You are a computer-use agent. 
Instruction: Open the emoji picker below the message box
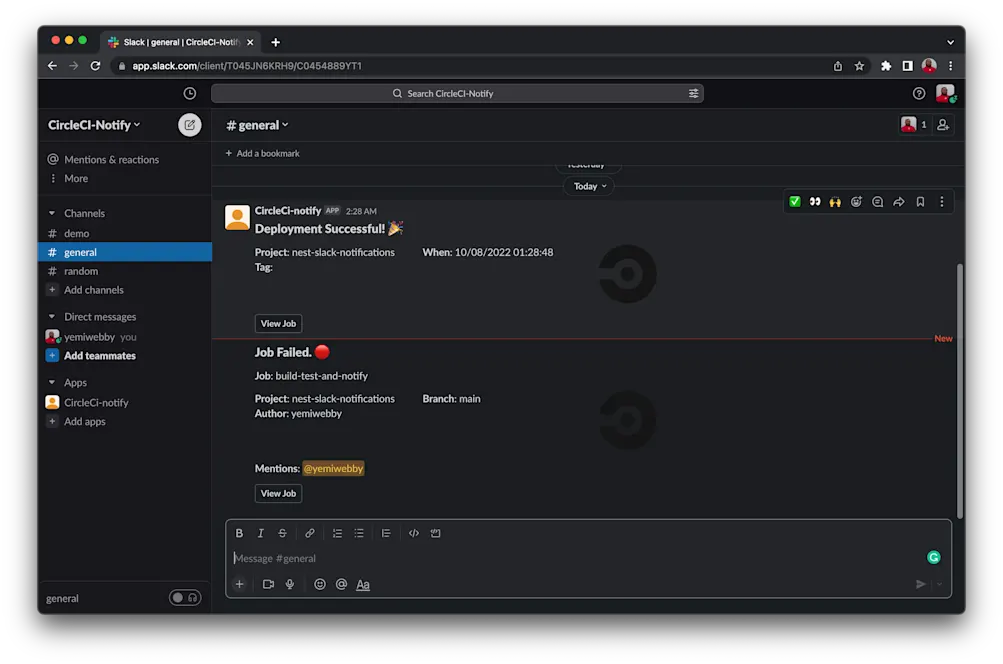click(x=319, y=584)
